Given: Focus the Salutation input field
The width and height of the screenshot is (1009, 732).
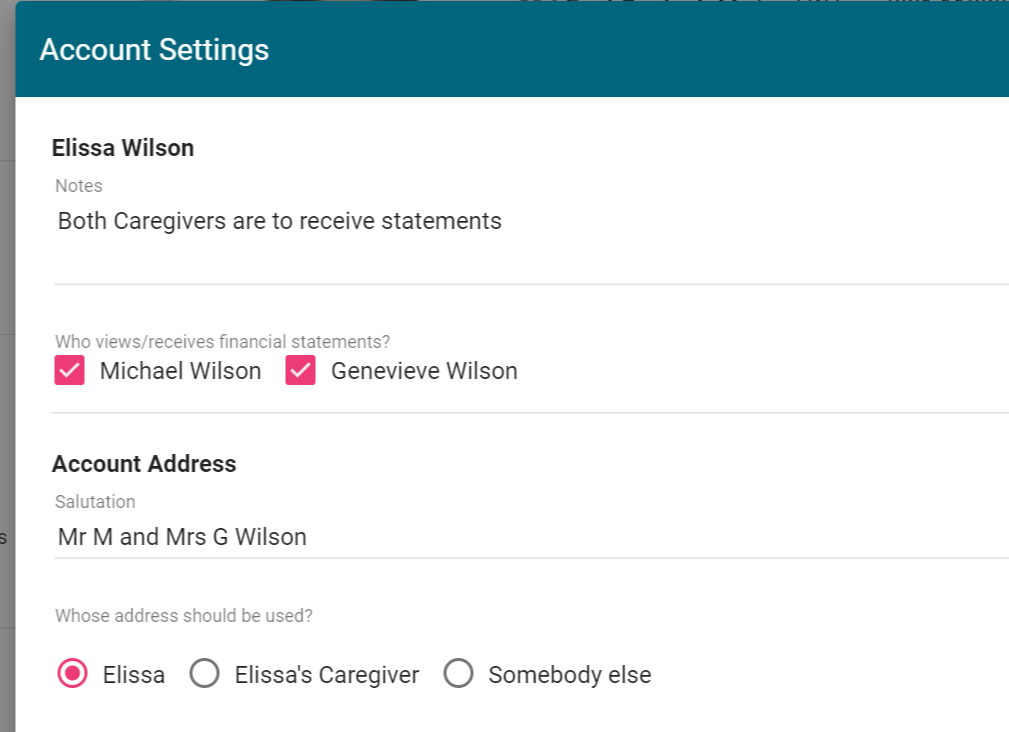Looking at the screenshot, I should coord(400,537).
